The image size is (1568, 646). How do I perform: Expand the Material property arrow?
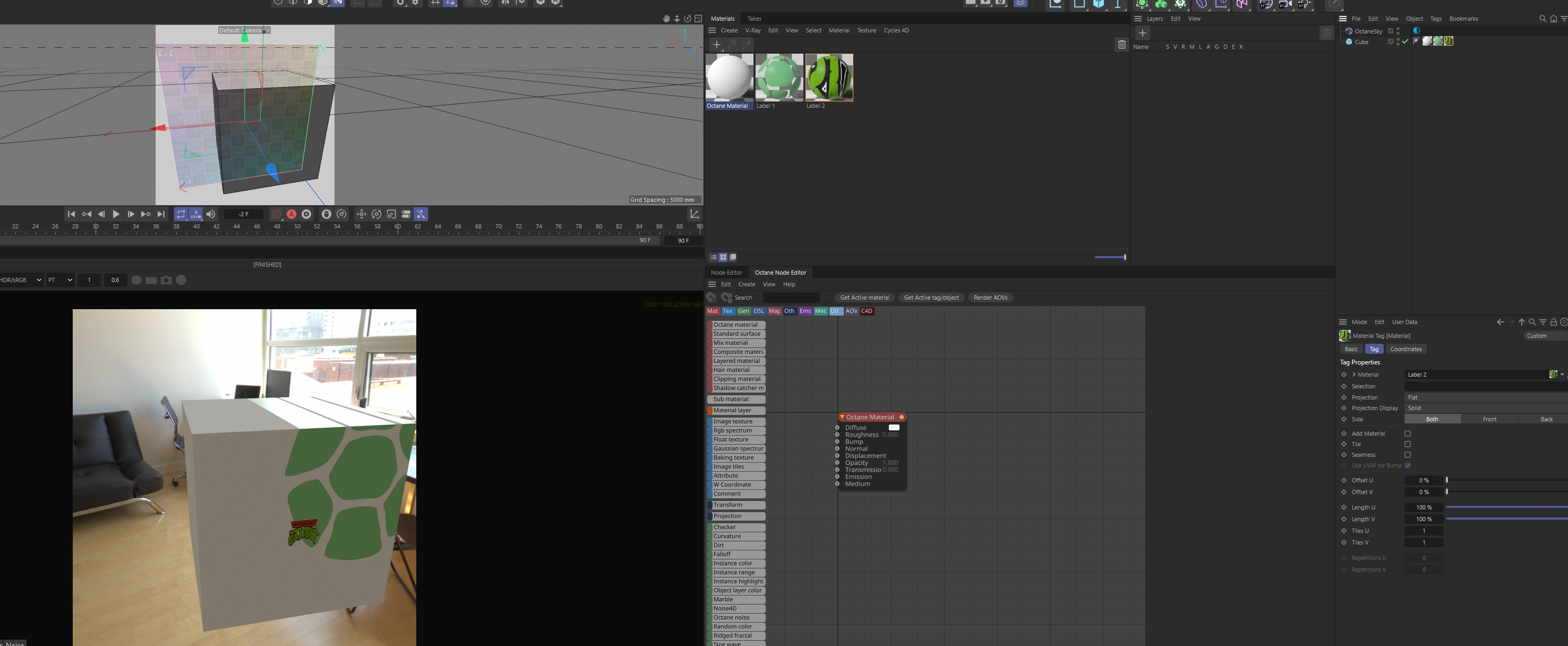tap(1353, 375)
